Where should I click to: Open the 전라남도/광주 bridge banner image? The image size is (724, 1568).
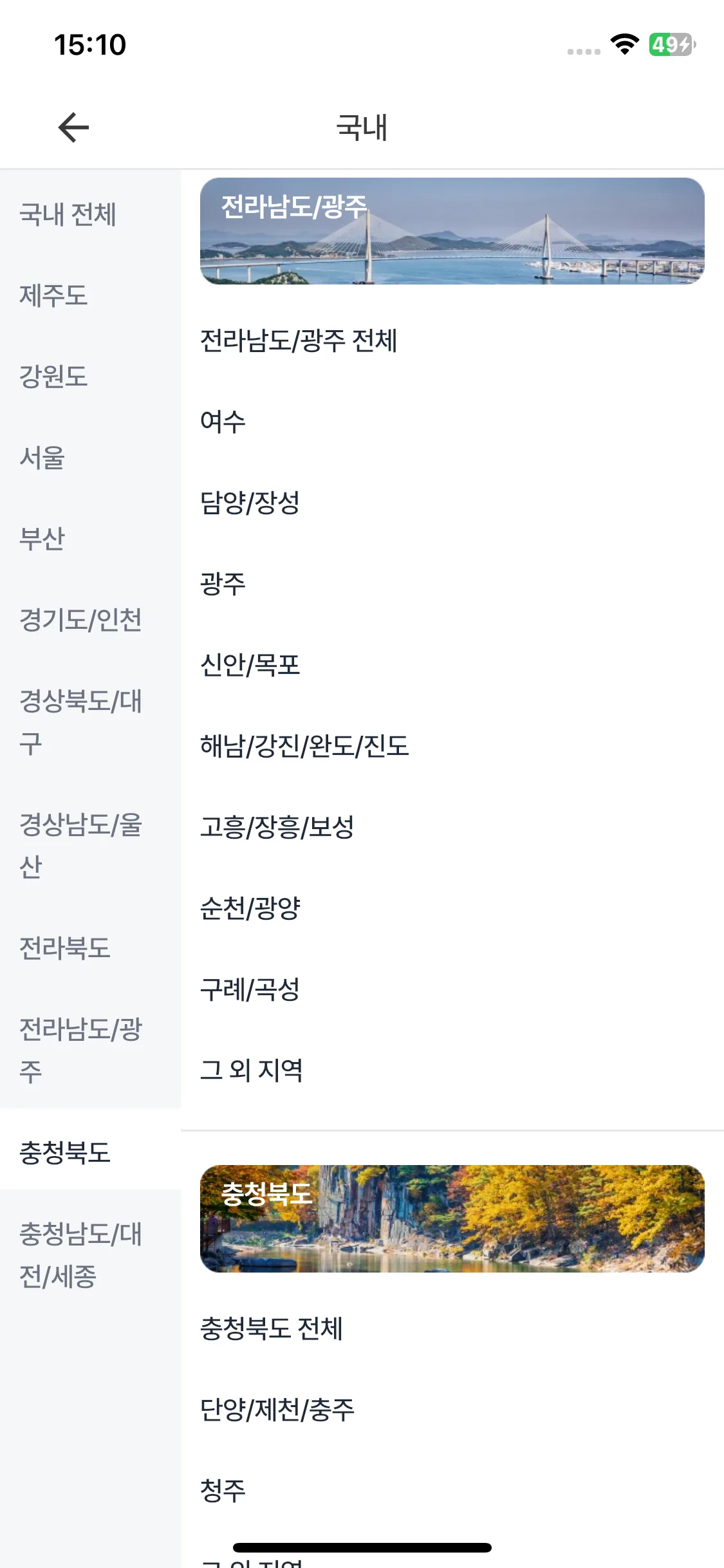point(452,231)
